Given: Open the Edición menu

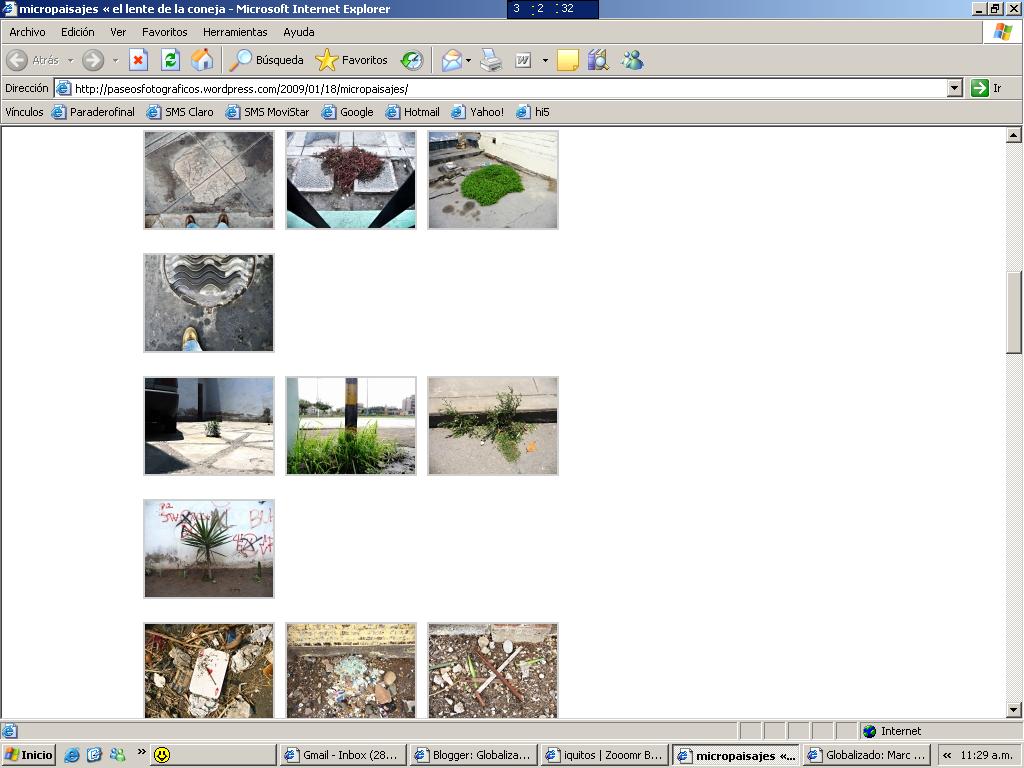Looking at the screenshot, I should pos(78,32).
